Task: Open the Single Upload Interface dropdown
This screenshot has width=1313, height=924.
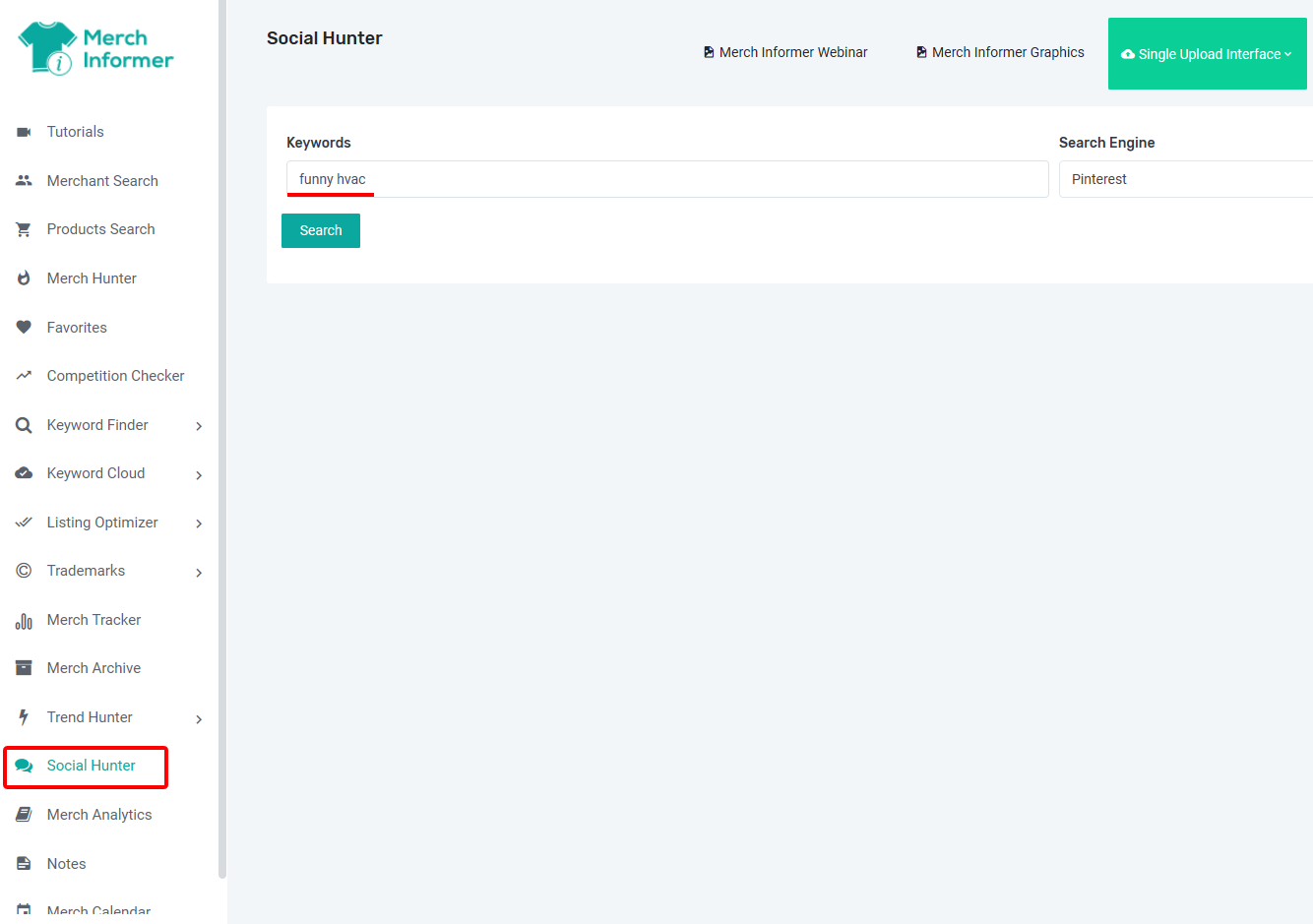Action: 1208,54
